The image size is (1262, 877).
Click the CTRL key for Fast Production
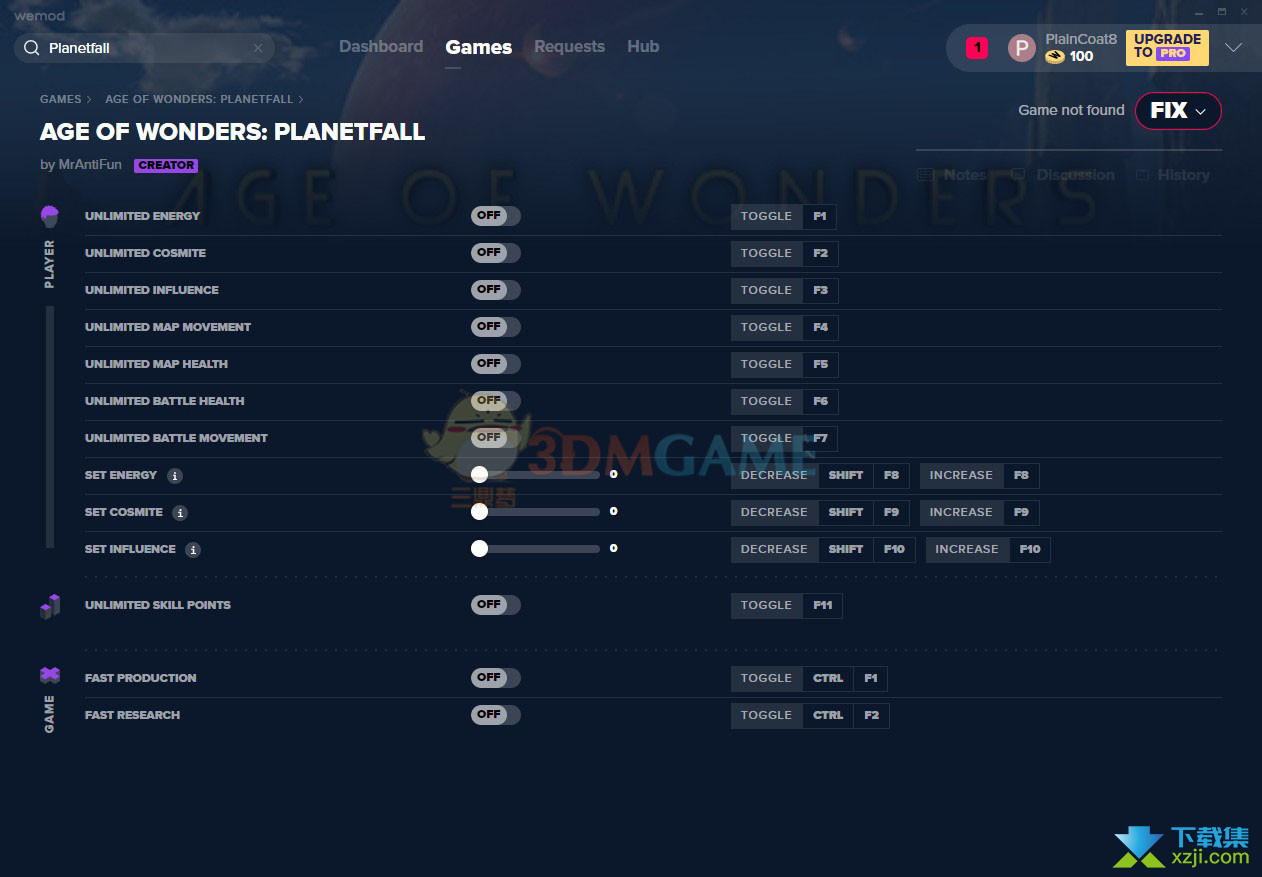coord(828,679)
